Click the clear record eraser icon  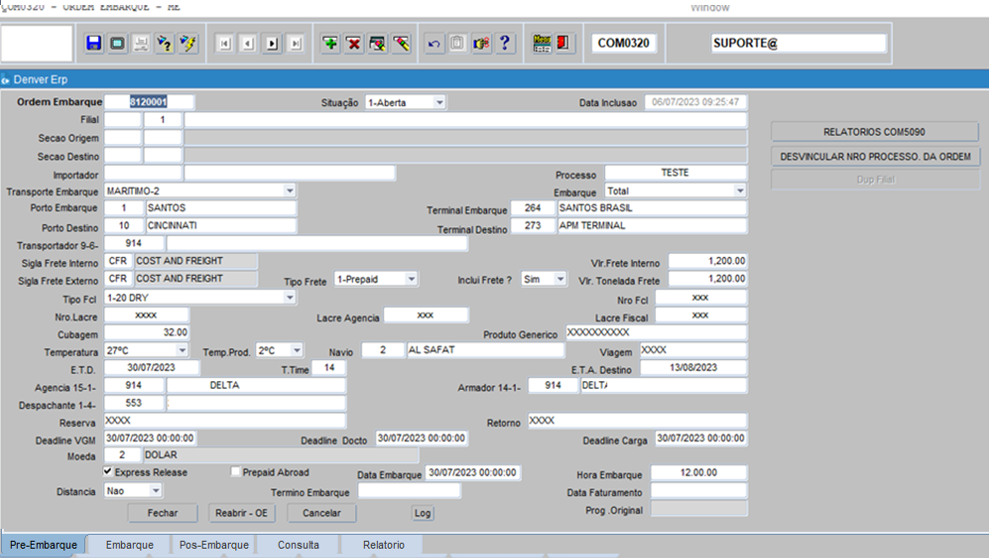pyautogui.click(x=401, y=44)
